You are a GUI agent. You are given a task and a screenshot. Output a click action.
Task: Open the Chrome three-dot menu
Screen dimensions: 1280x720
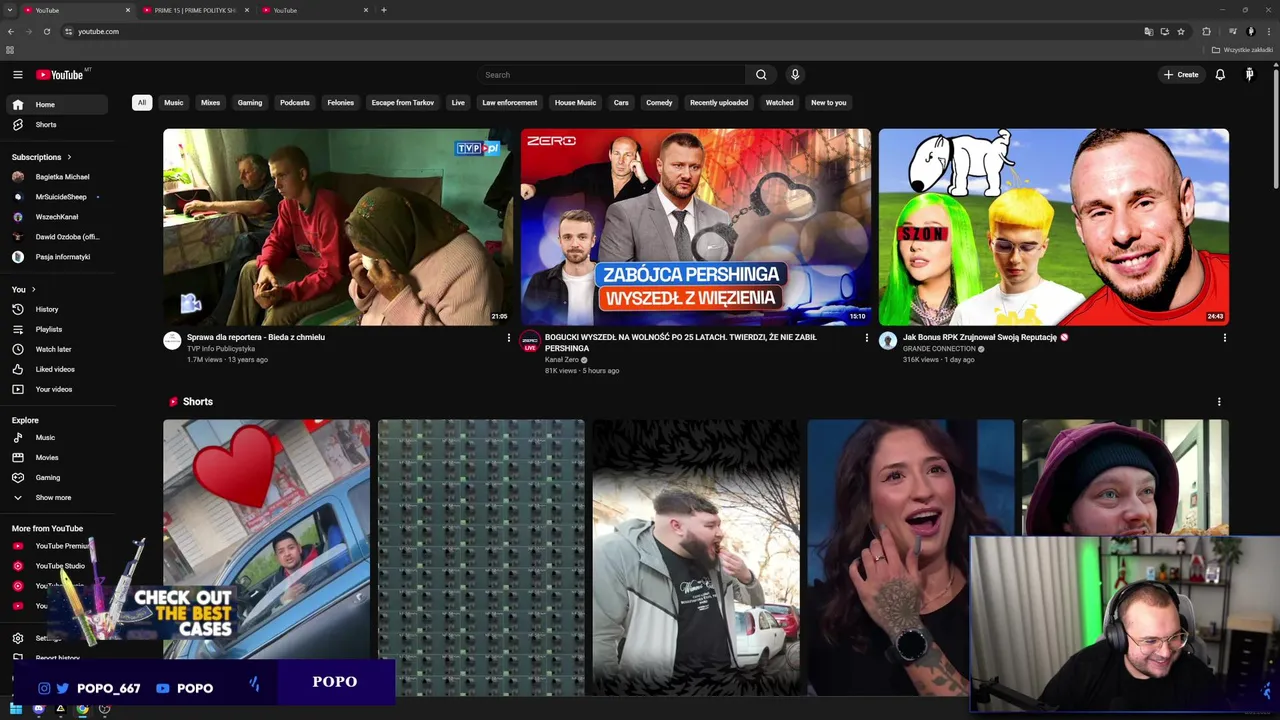pyautogui.click(x=1269, y=31)
